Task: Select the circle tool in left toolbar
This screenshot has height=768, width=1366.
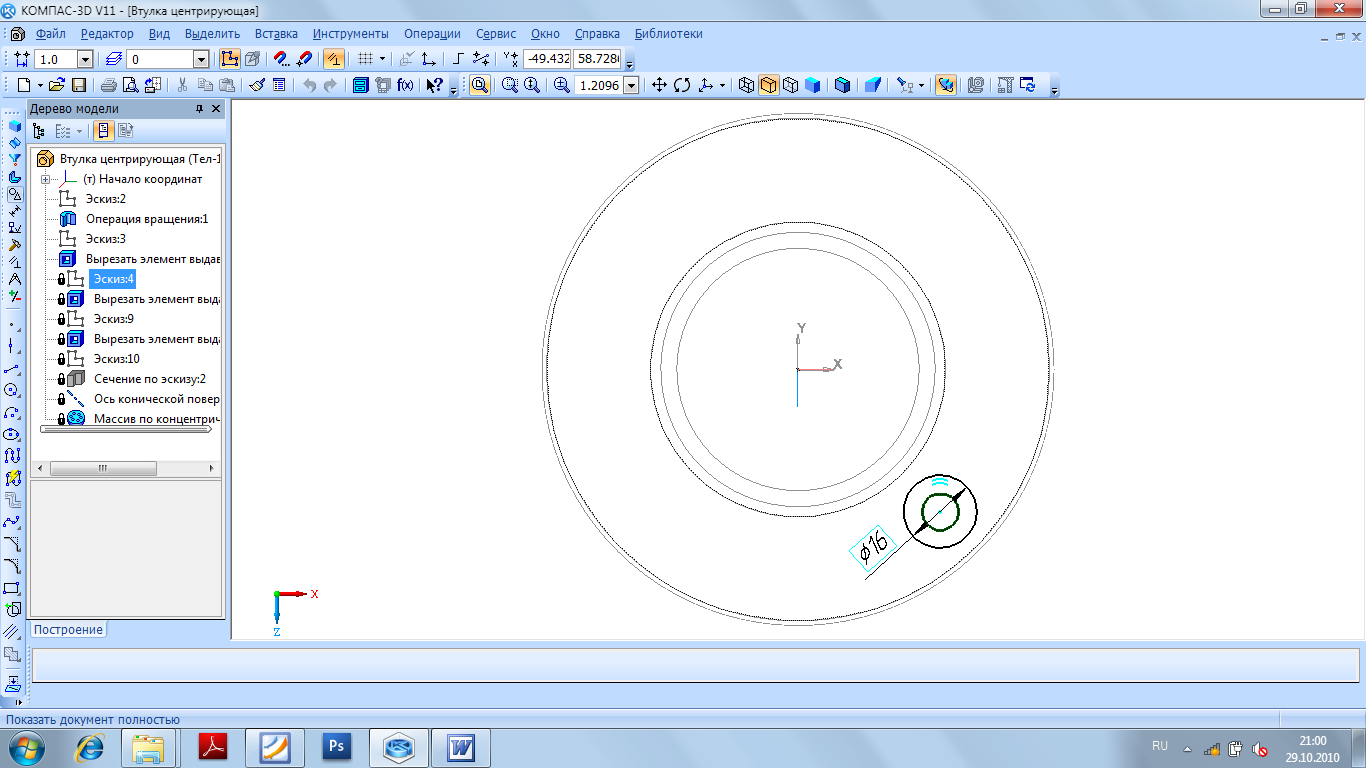Action: click(12, 390)
